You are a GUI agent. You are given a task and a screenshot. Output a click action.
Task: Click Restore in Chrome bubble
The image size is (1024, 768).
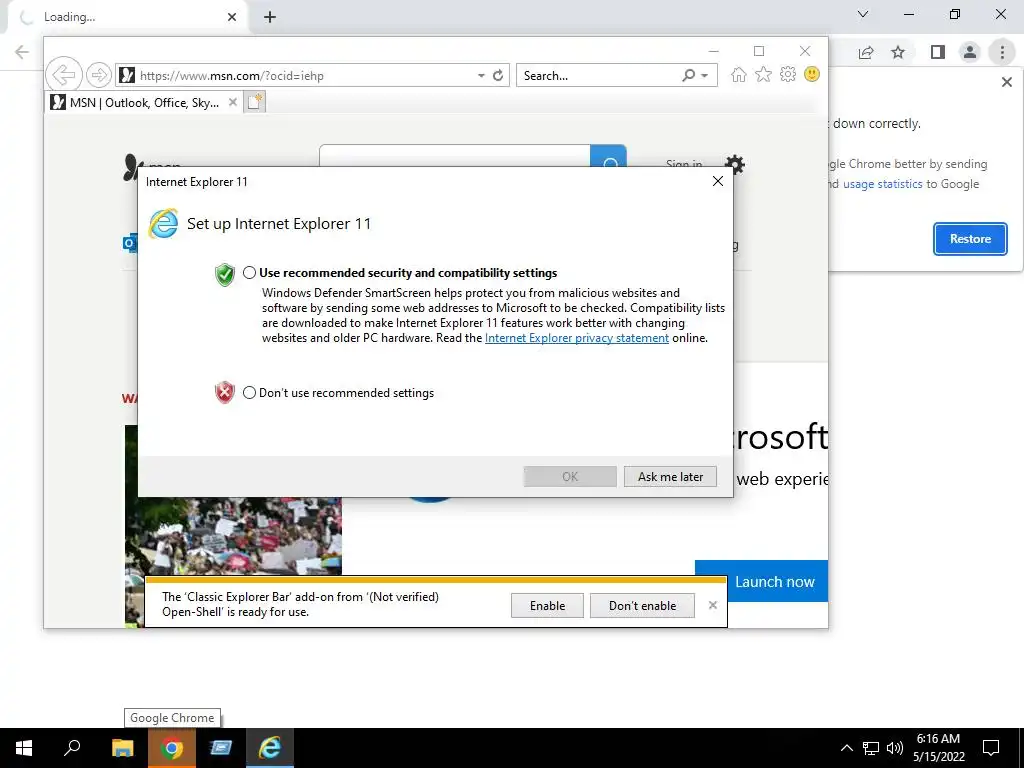[970, 238]
